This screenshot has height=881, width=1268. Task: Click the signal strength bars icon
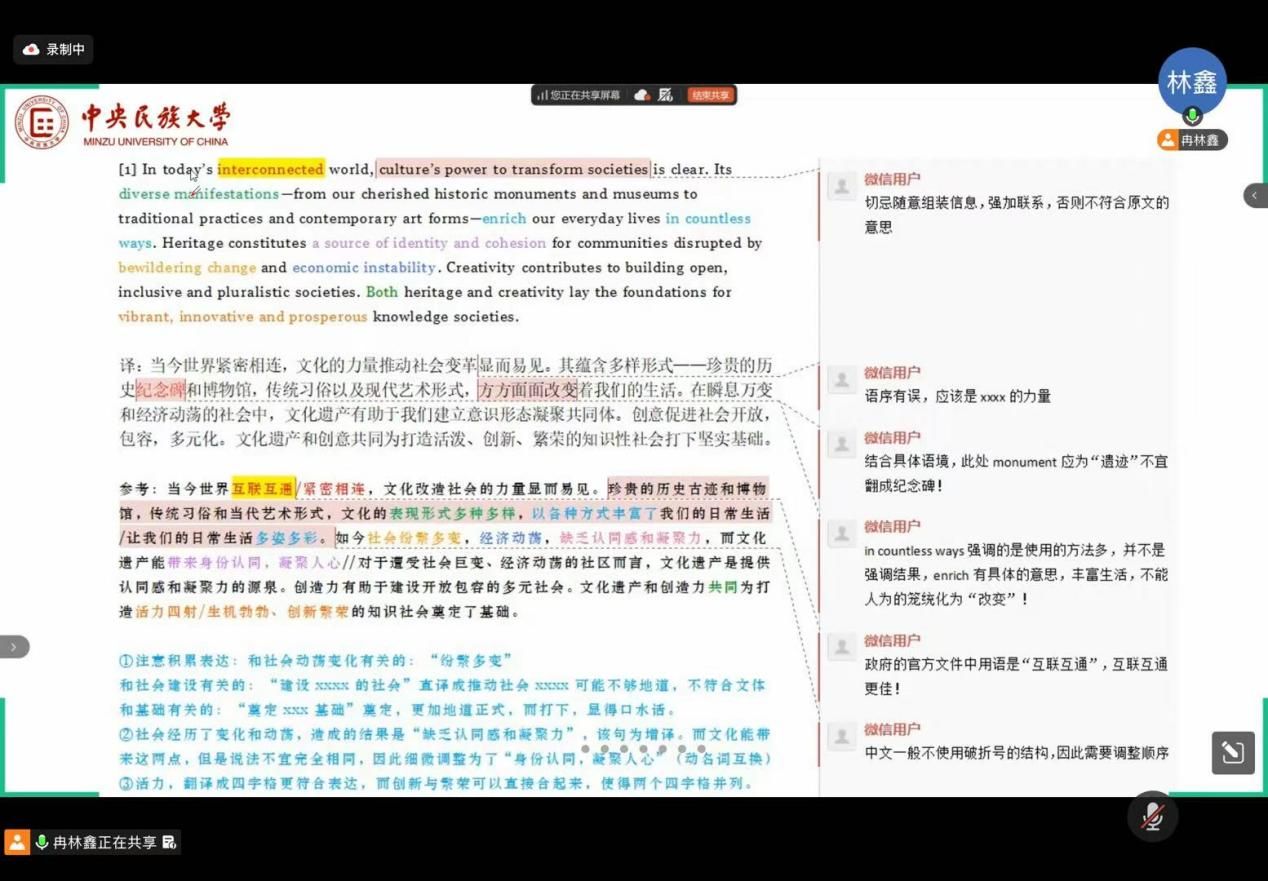click(542, 95)
